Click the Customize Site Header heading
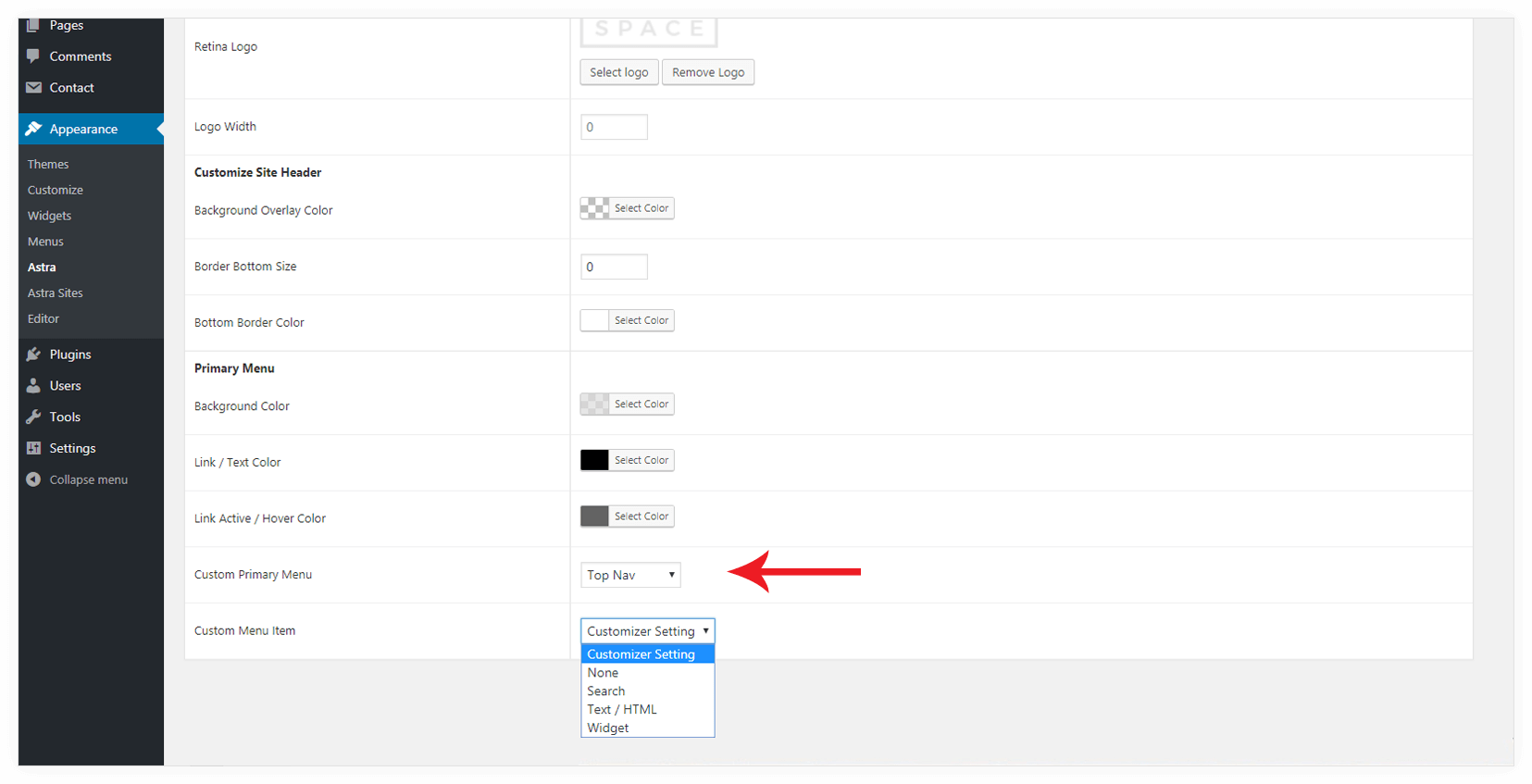 257,172
